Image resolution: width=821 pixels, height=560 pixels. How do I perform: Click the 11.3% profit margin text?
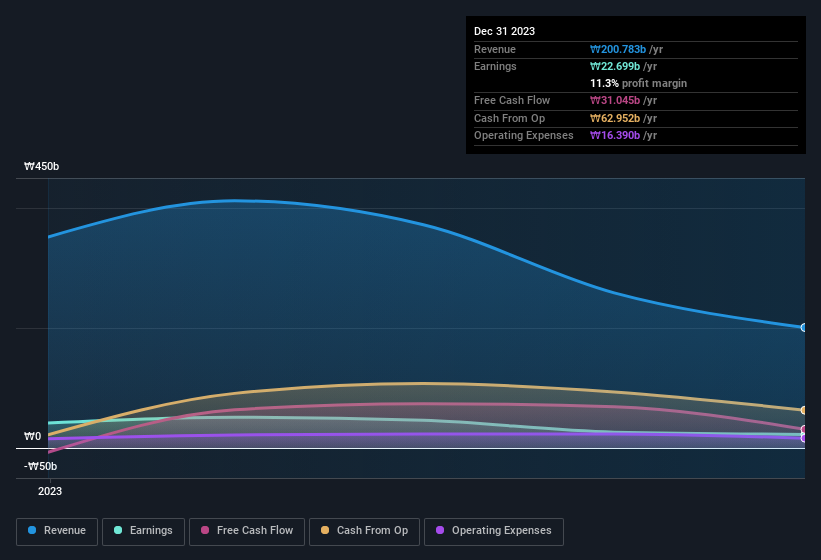pos(638,83)
